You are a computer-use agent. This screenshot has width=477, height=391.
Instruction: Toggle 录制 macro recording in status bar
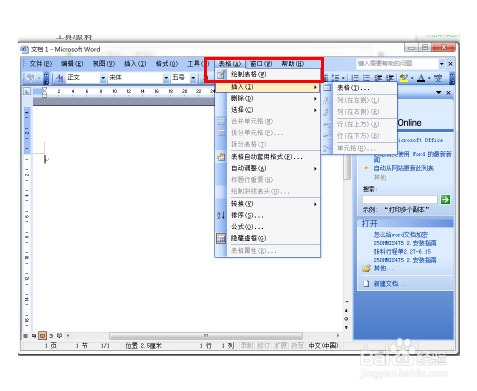coord(247,346)
